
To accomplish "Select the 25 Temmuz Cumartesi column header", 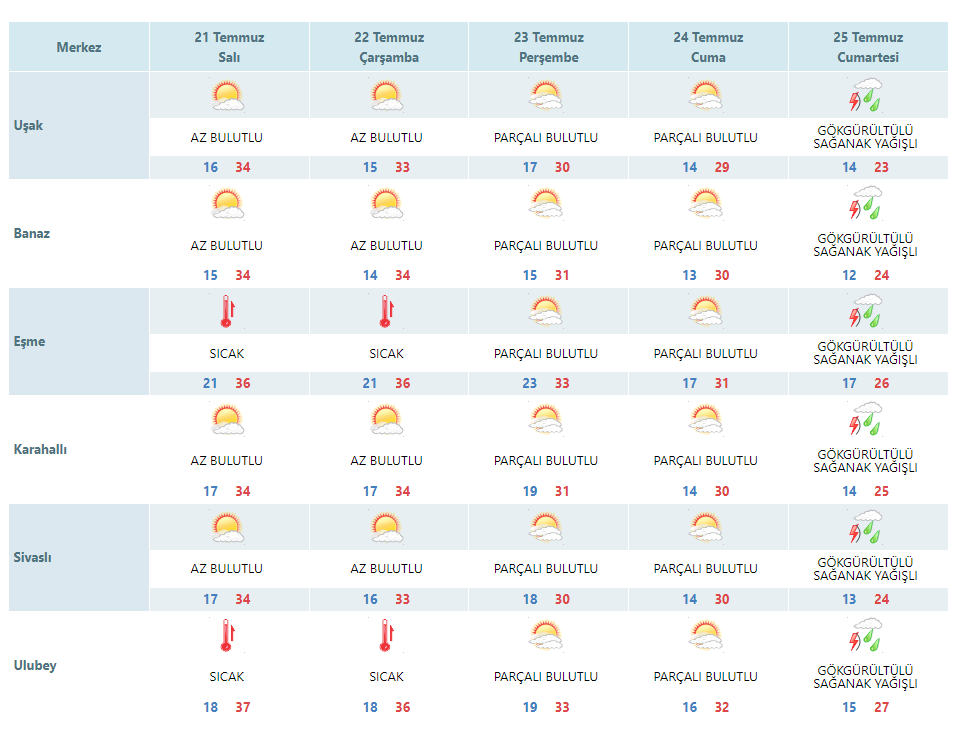I will (868, 47).
